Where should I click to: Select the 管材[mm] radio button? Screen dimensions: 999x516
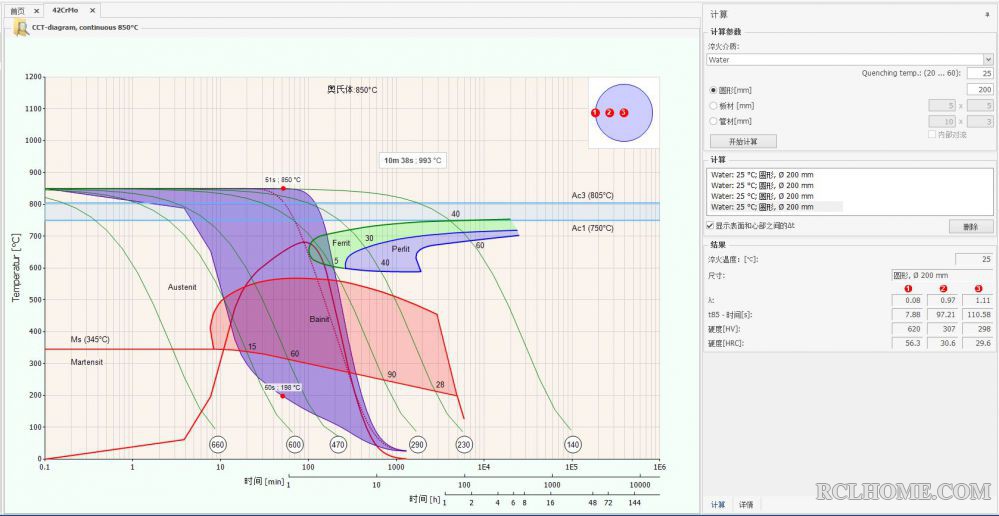714,121
